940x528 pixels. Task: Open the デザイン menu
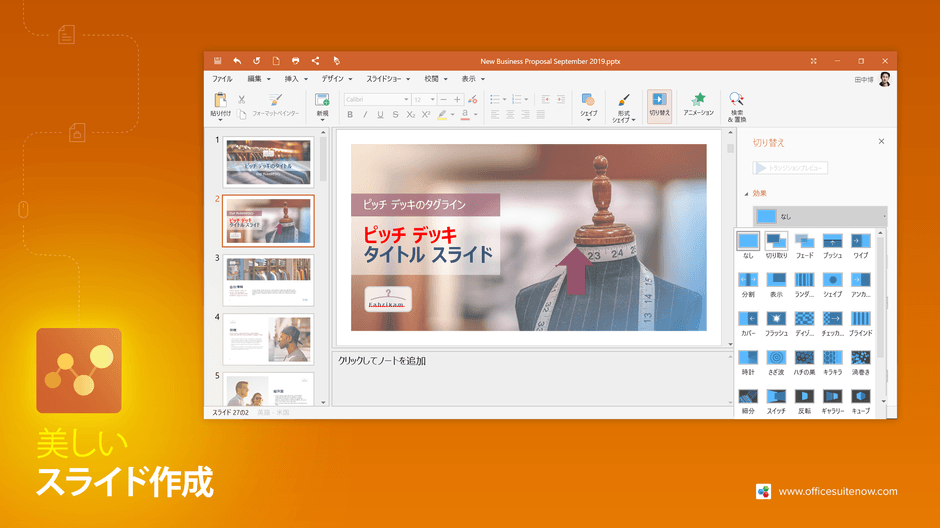pos(336,79)
